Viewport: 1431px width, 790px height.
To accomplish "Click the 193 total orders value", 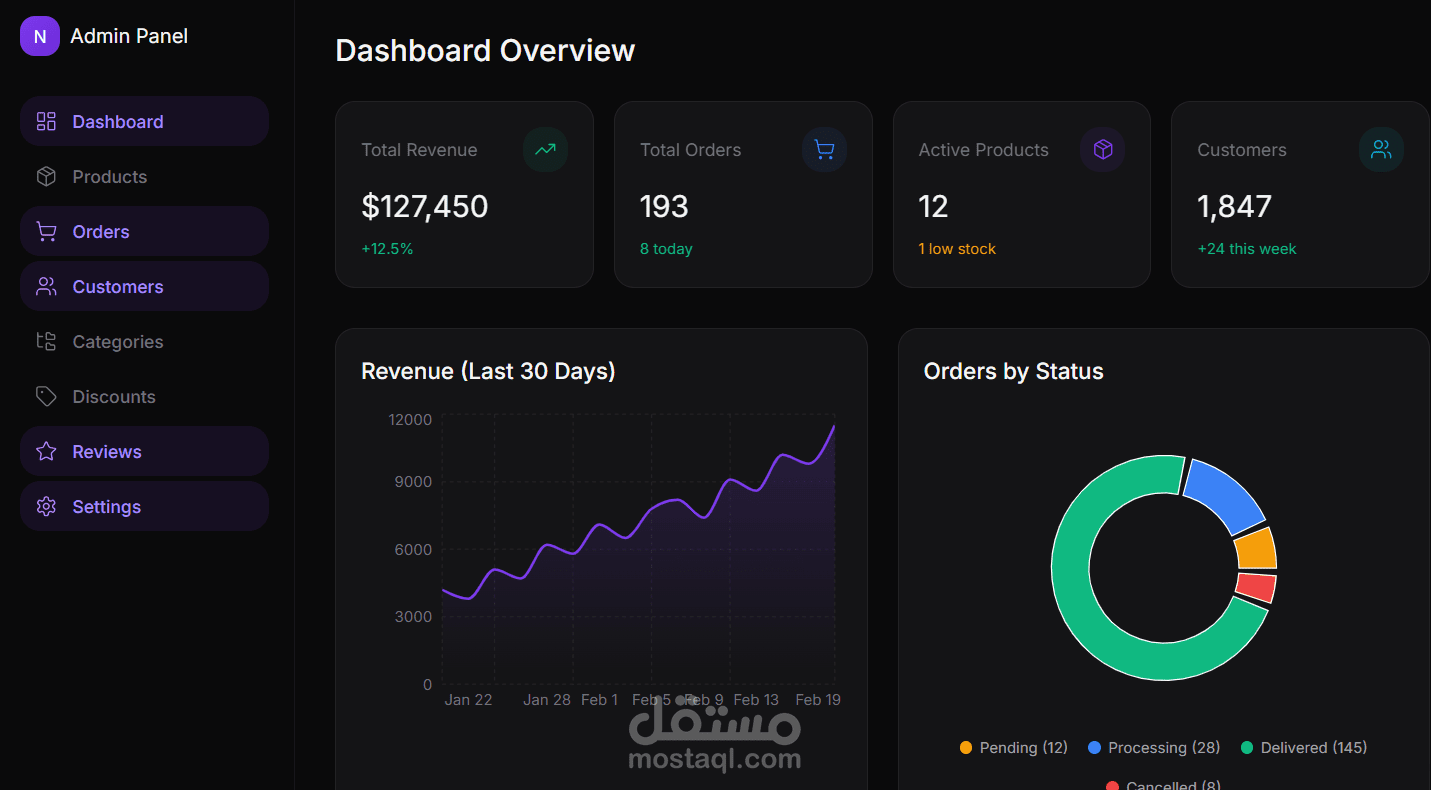I will [x=664, y=207].
